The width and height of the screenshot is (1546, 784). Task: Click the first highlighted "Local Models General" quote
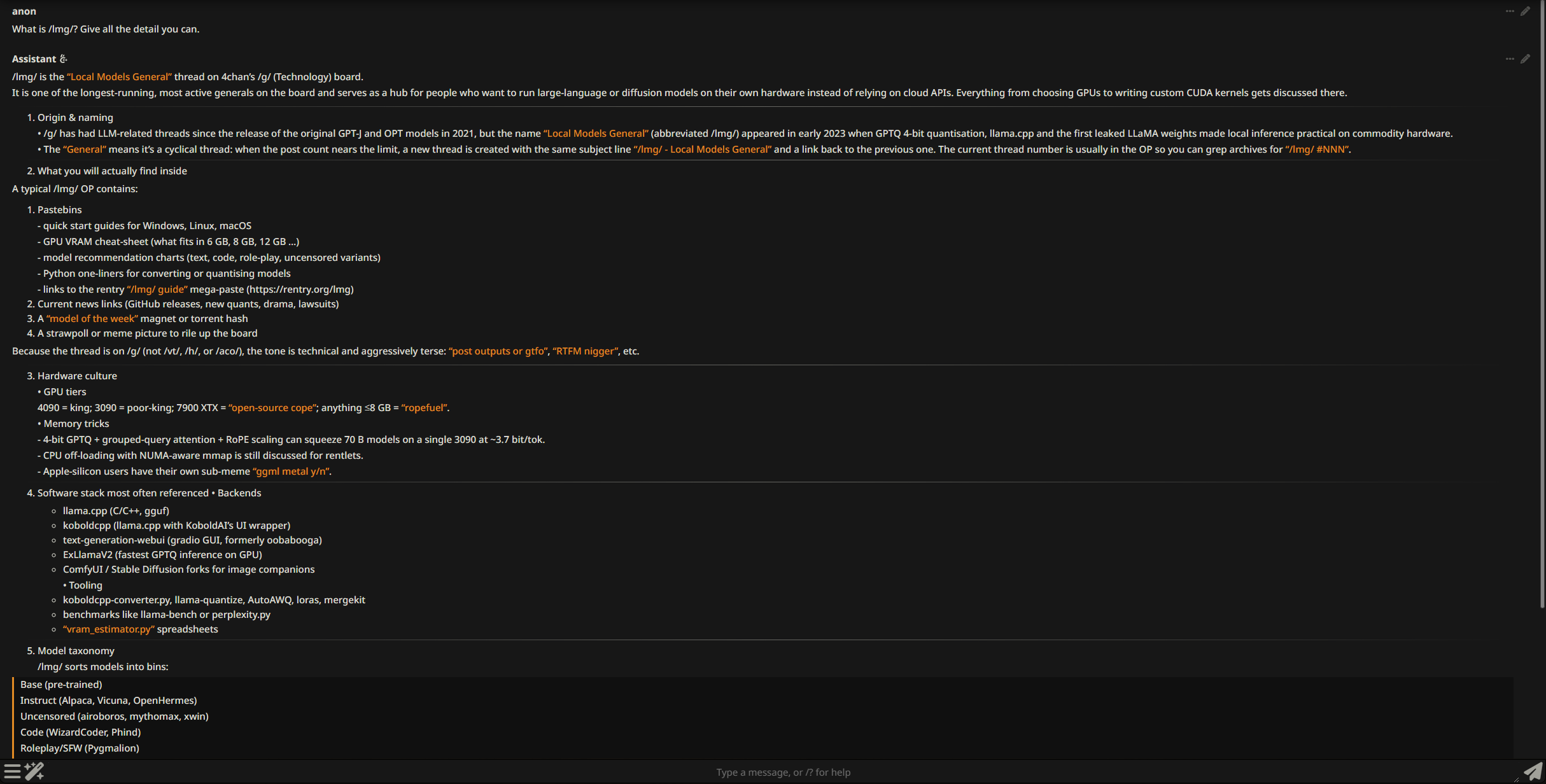click(x=119, y=77)
